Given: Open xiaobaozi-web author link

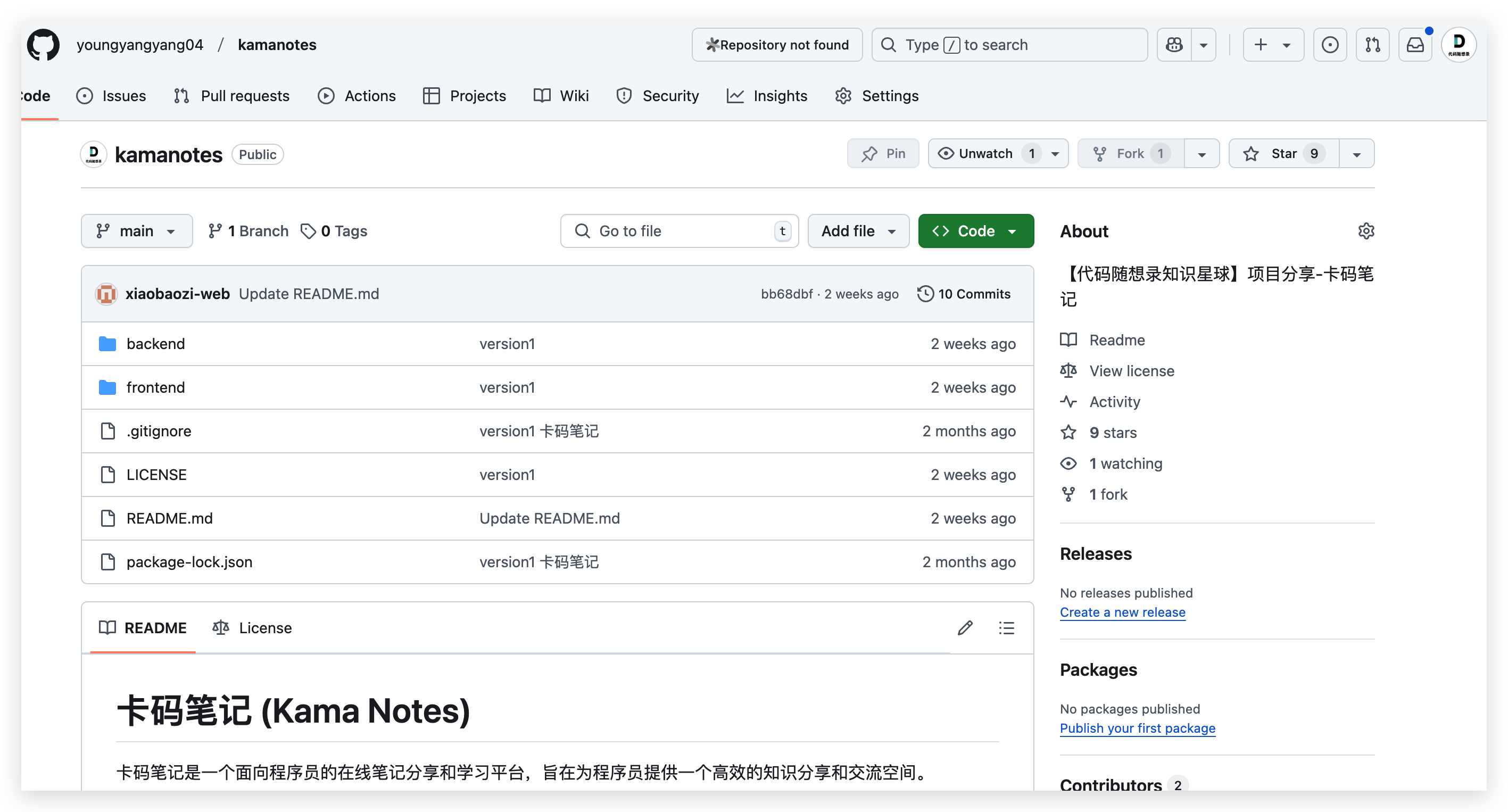Looking at the screenshot, I should coord(177,294).
